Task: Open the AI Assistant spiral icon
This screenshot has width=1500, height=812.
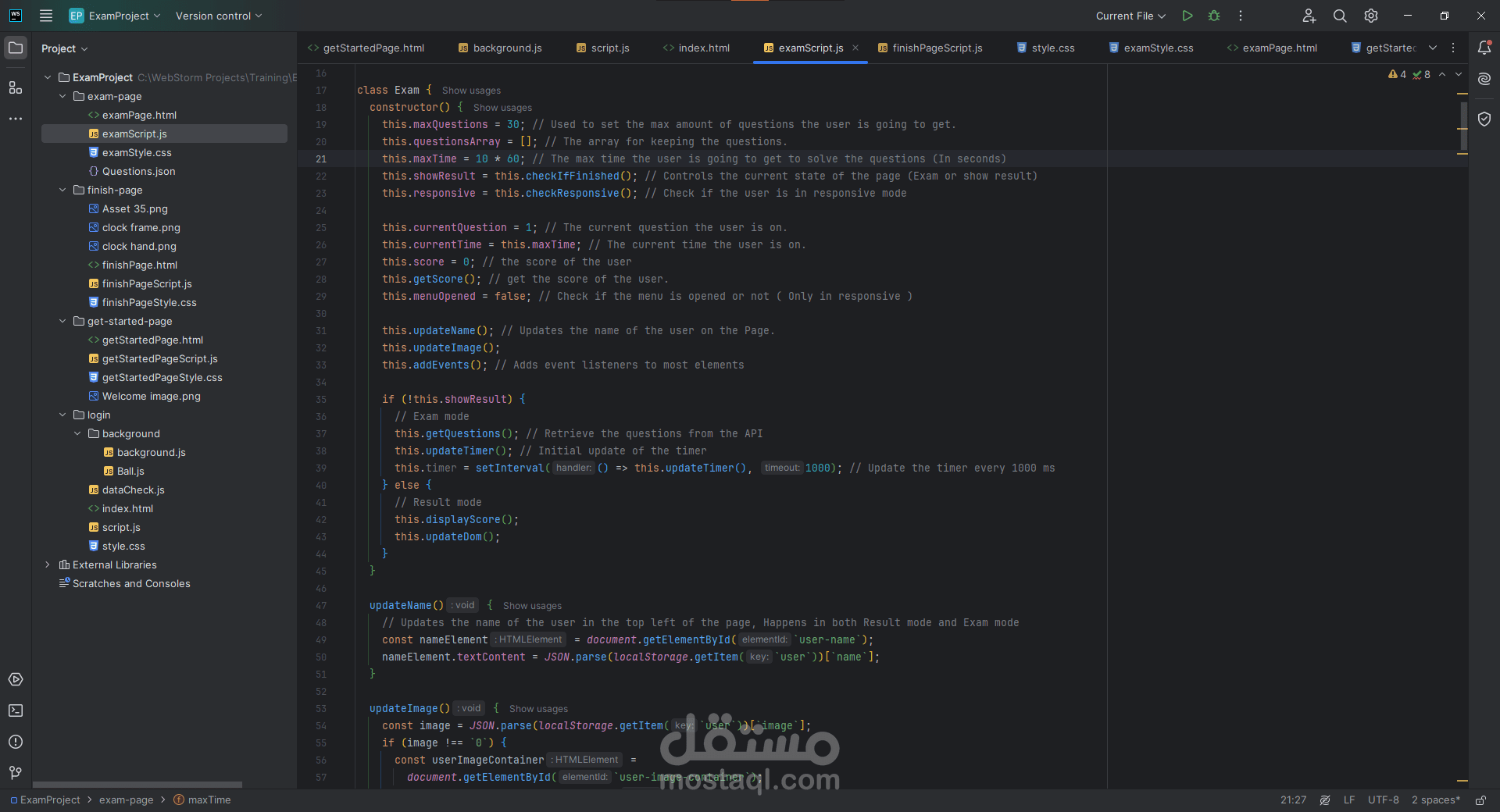Action: pyautogui.click(x=1484, y=79)
